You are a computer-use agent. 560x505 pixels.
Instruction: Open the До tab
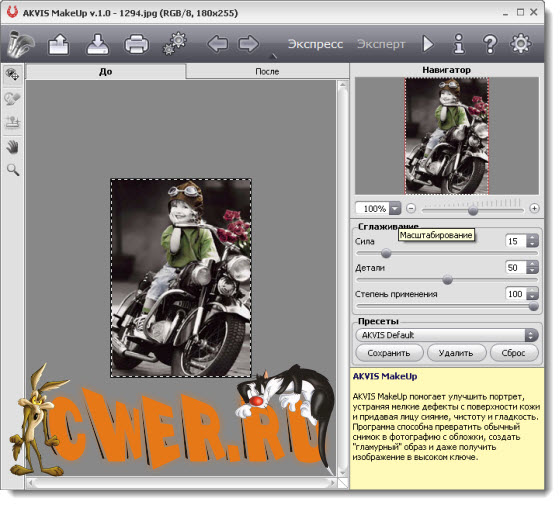pos(105,71)
